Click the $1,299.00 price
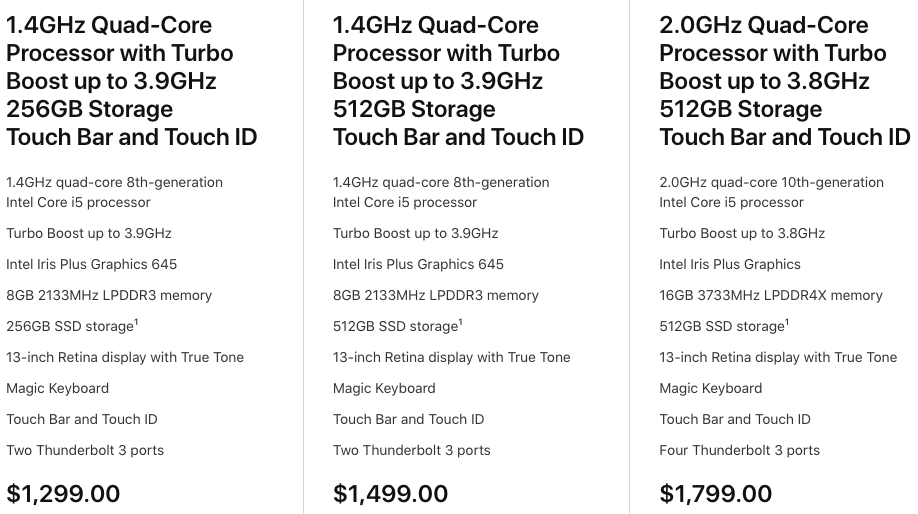Screen dimensions: 918x514 63,493
